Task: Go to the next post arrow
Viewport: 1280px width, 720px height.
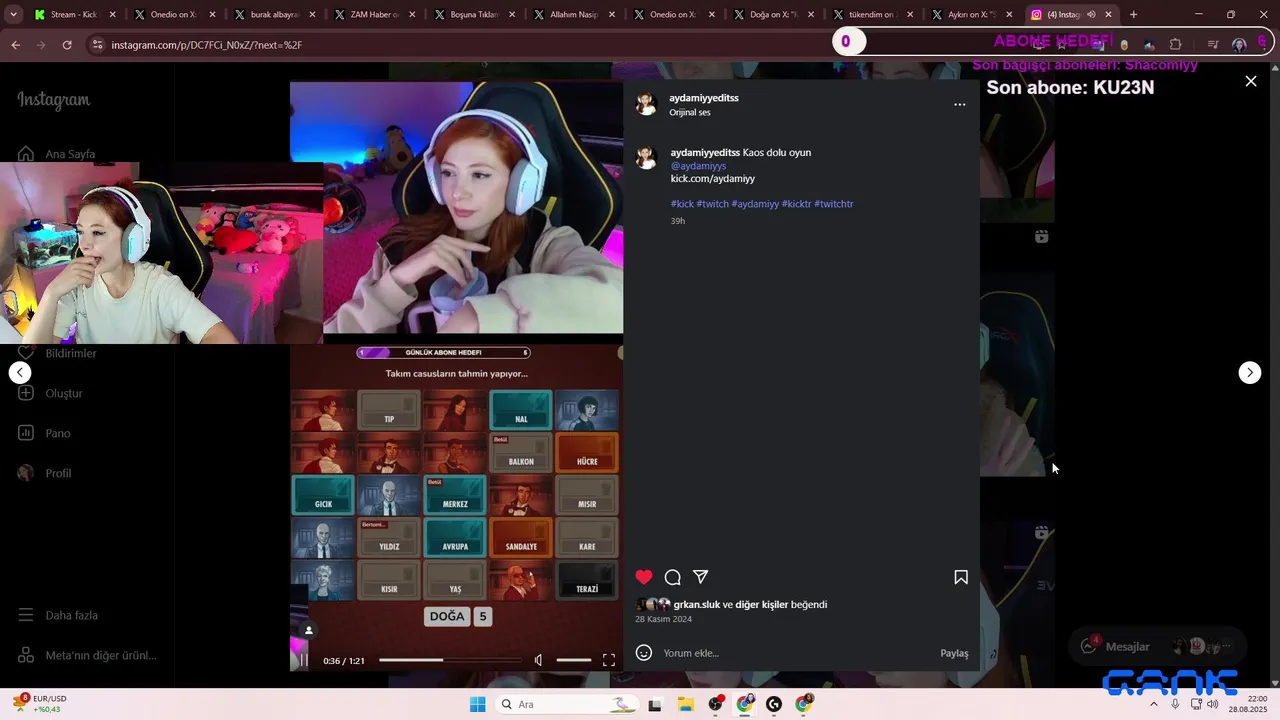Action: (1250, 372)
